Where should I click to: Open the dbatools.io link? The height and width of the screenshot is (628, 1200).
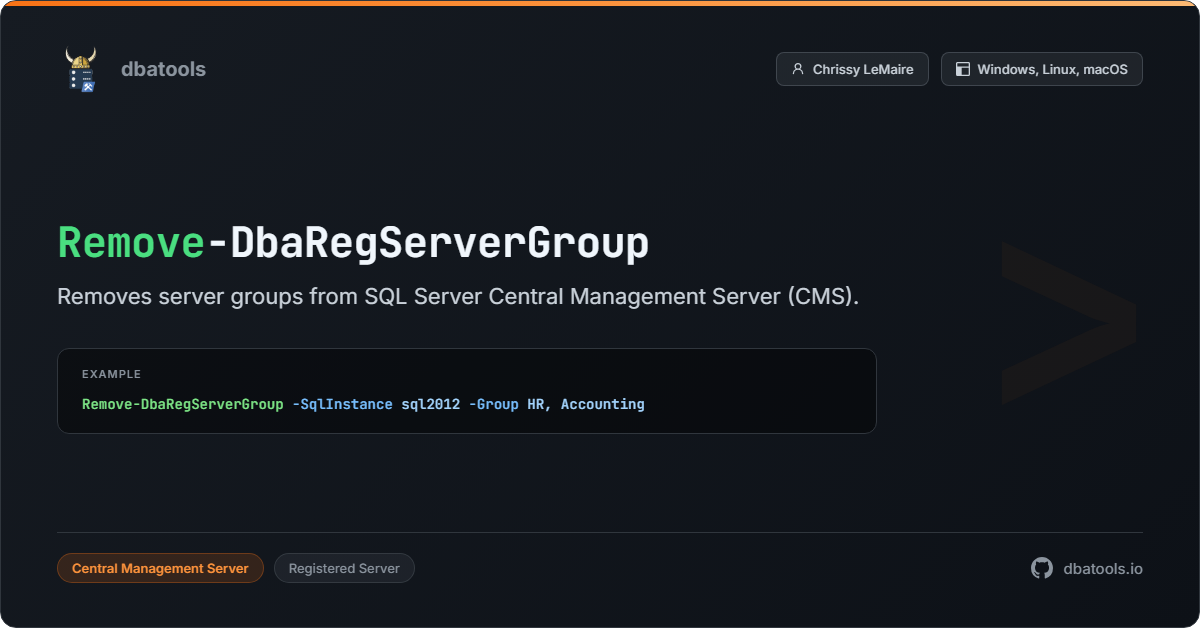coord(1102,568)
